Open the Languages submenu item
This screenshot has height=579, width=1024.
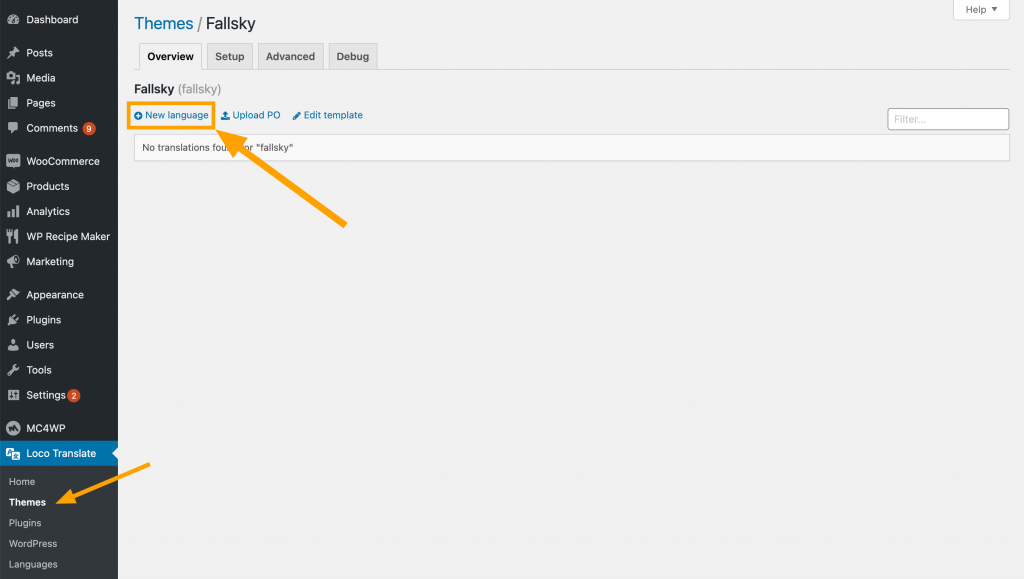pyautogui.click(x=33, y=564)
